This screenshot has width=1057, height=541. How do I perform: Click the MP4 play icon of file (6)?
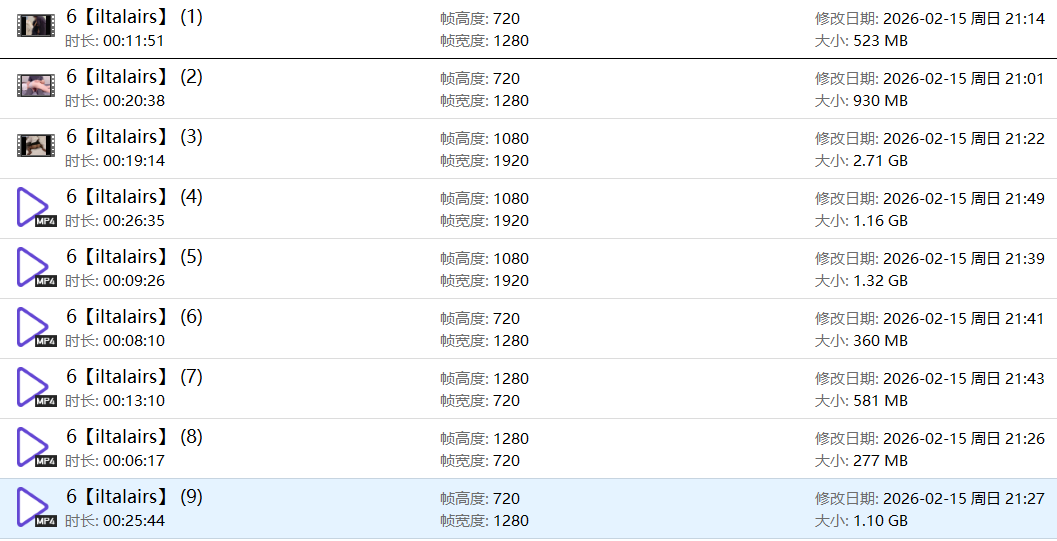pyautogui.click(x=34, y=327)
